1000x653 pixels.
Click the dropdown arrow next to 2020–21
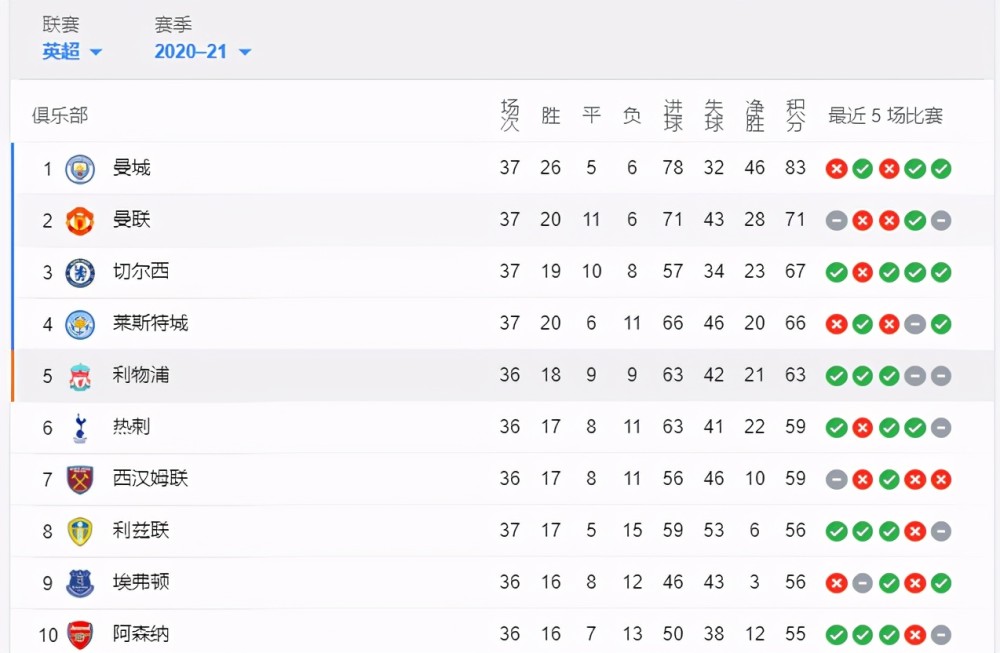tap(245, 52)
